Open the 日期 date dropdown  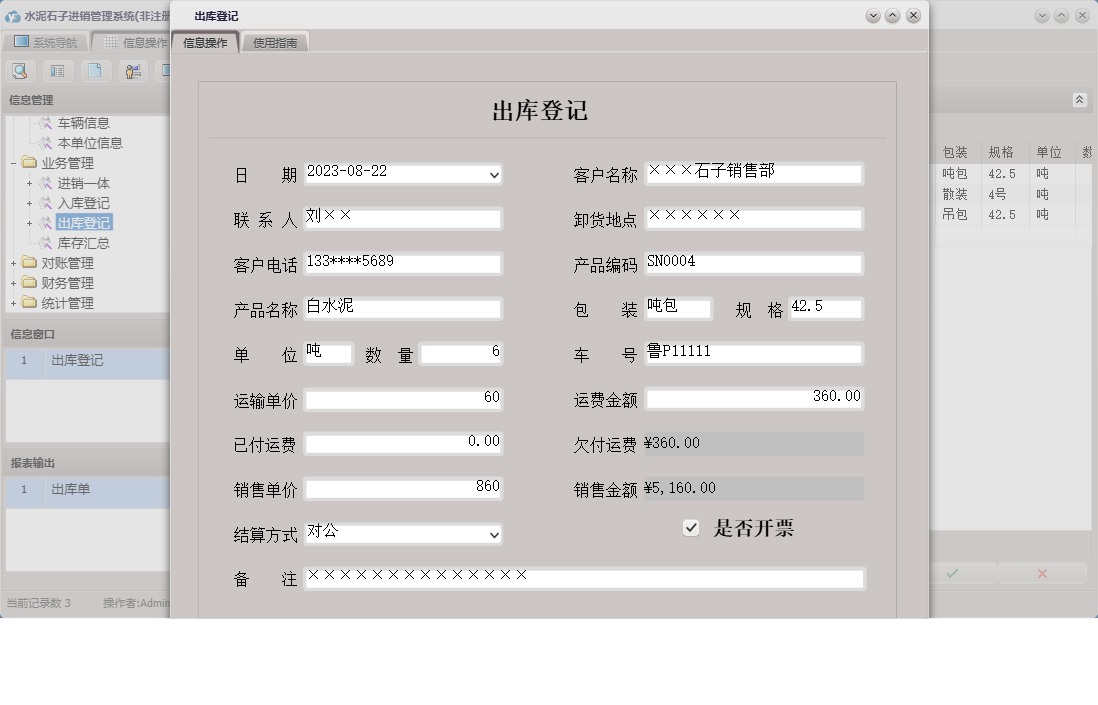point(494,174)
